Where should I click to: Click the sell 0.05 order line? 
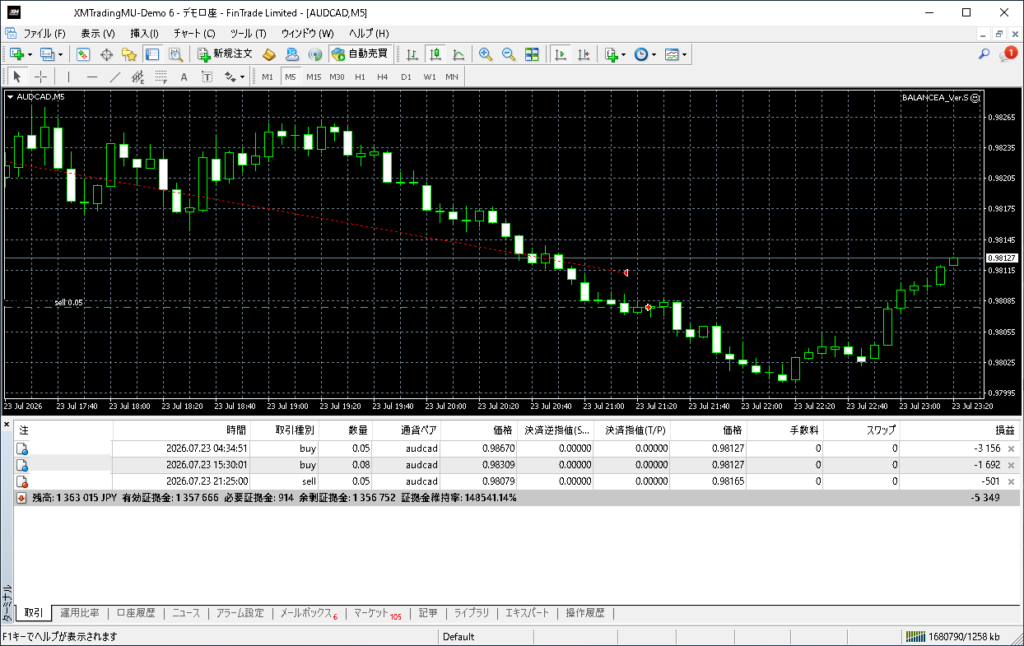click(69, 302)
